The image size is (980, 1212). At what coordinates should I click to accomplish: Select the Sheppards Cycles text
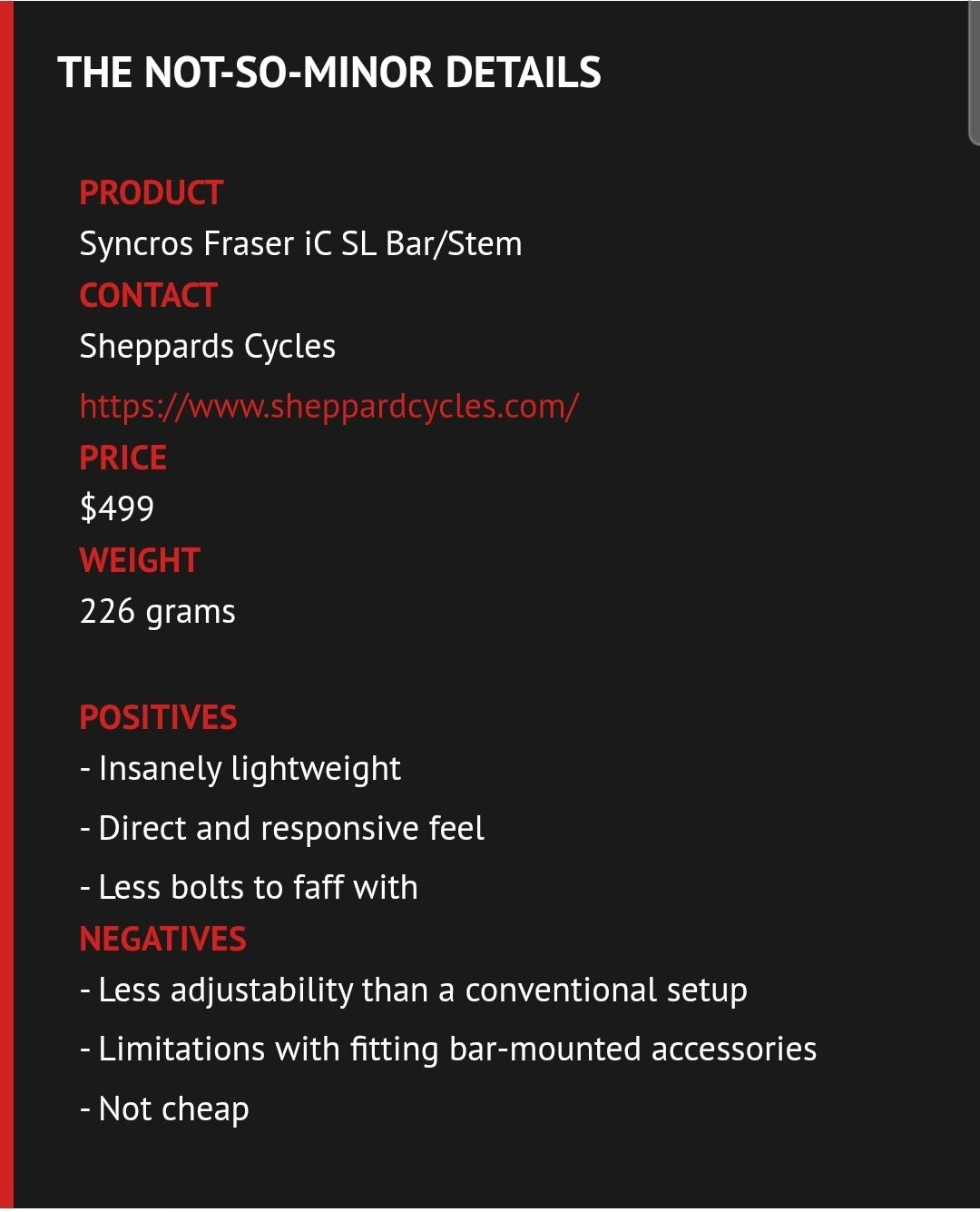tap(208, 347)
